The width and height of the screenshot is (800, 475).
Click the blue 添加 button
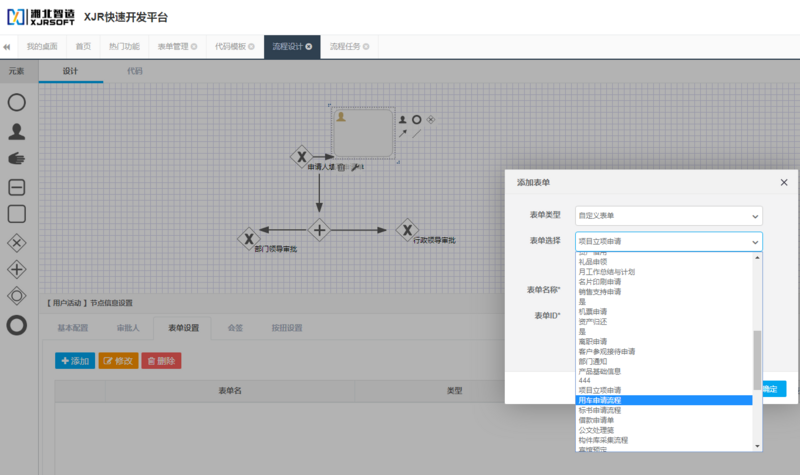click(x=75, y=360)
